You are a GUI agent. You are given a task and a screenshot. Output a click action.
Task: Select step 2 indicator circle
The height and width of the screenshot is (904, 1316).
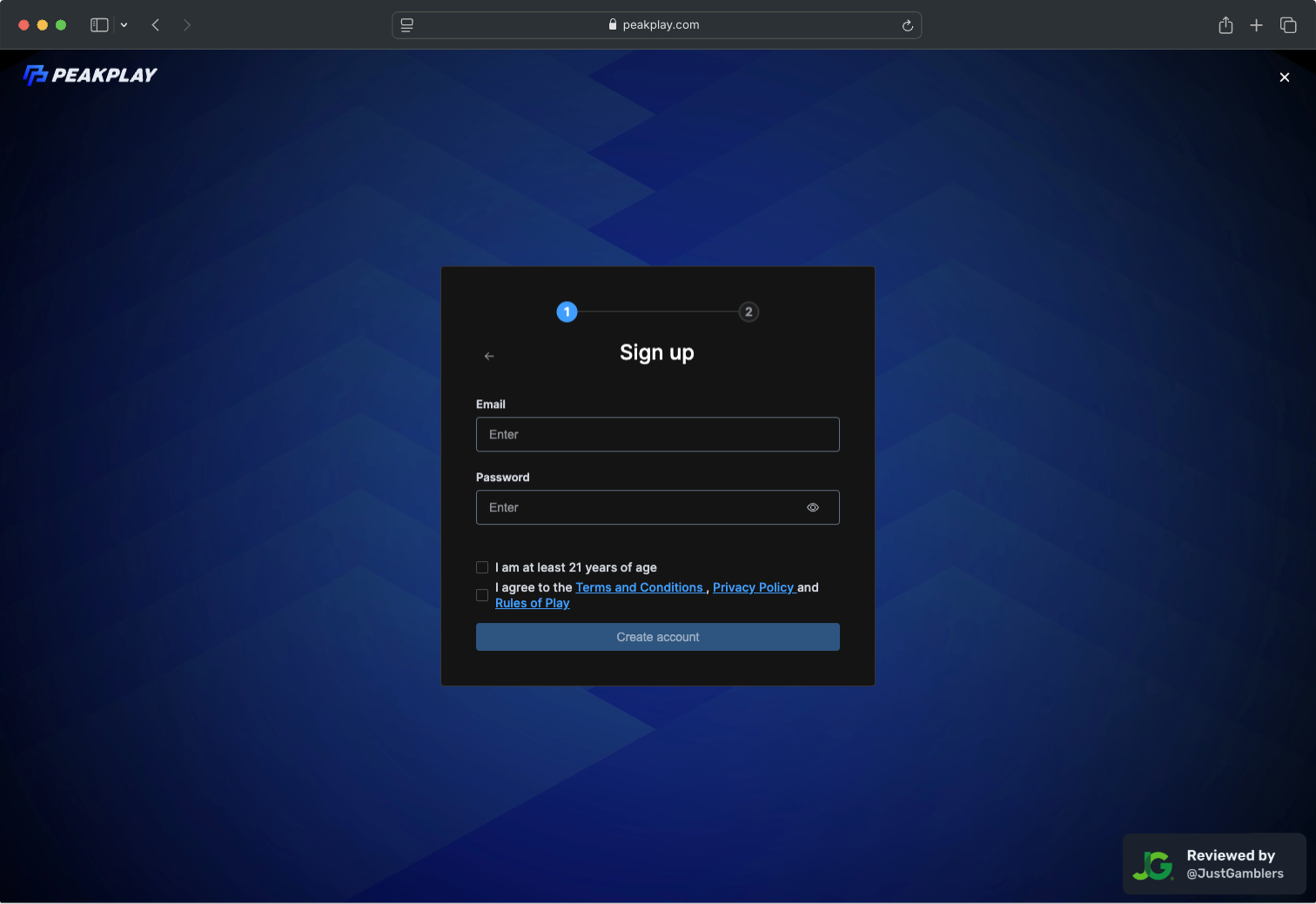pyautogui.click(x=749, y=311)
